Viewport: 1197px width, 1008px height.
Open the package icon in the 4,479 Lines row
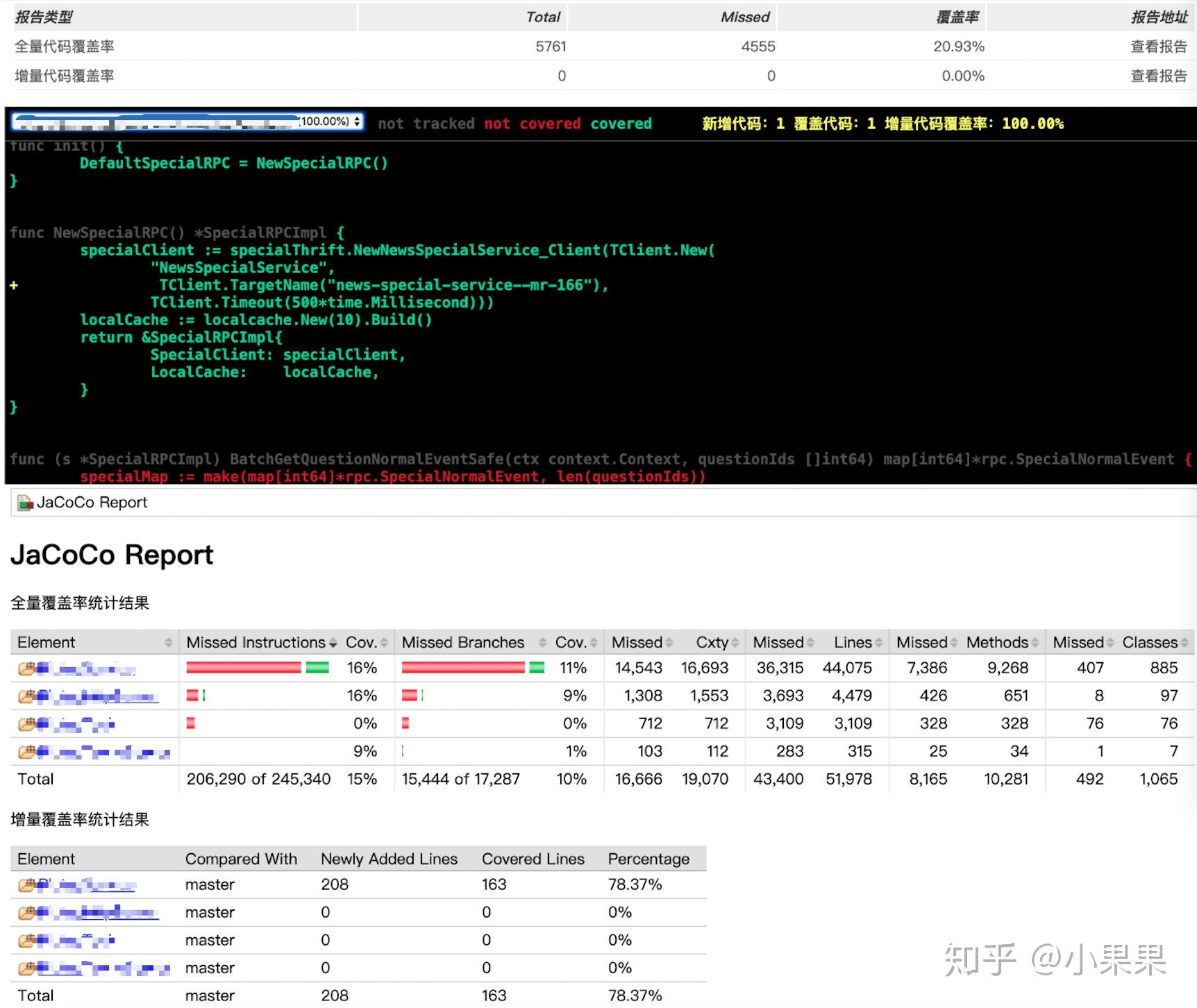pyautogui.click(x=26, y=696)
